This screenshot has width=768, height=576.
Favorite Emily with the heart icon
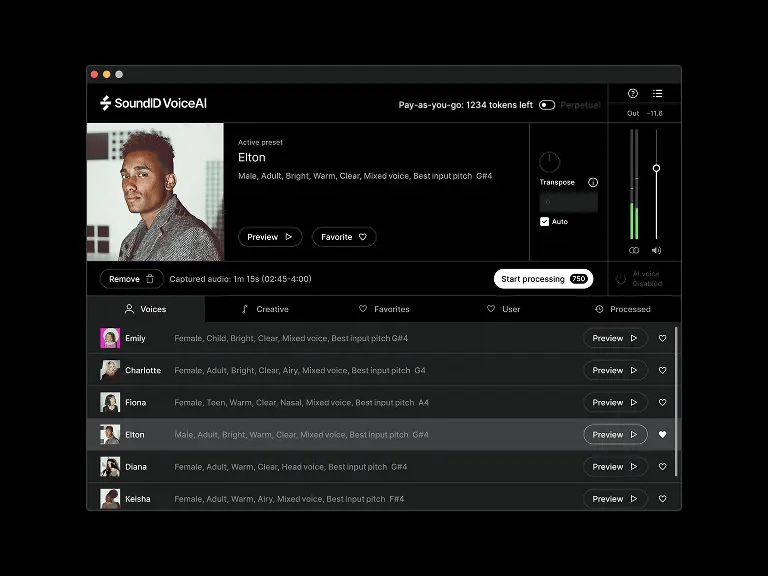coord(662,339)
